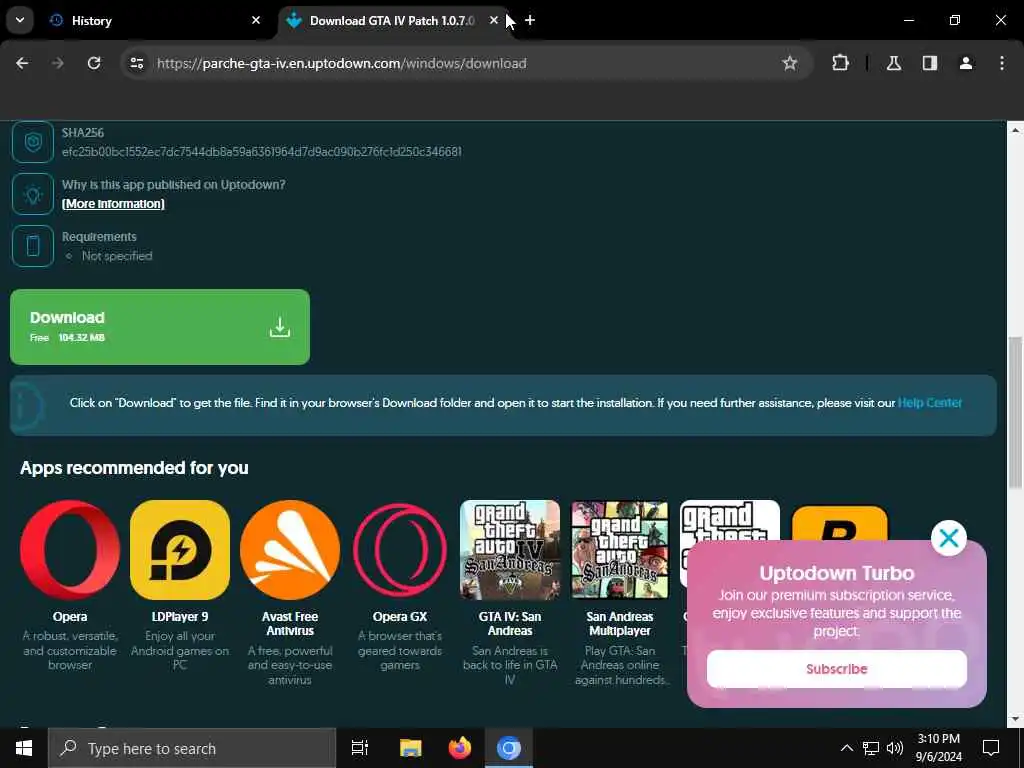
Task: Open the volume speaker tray icon
Action: 895,748
